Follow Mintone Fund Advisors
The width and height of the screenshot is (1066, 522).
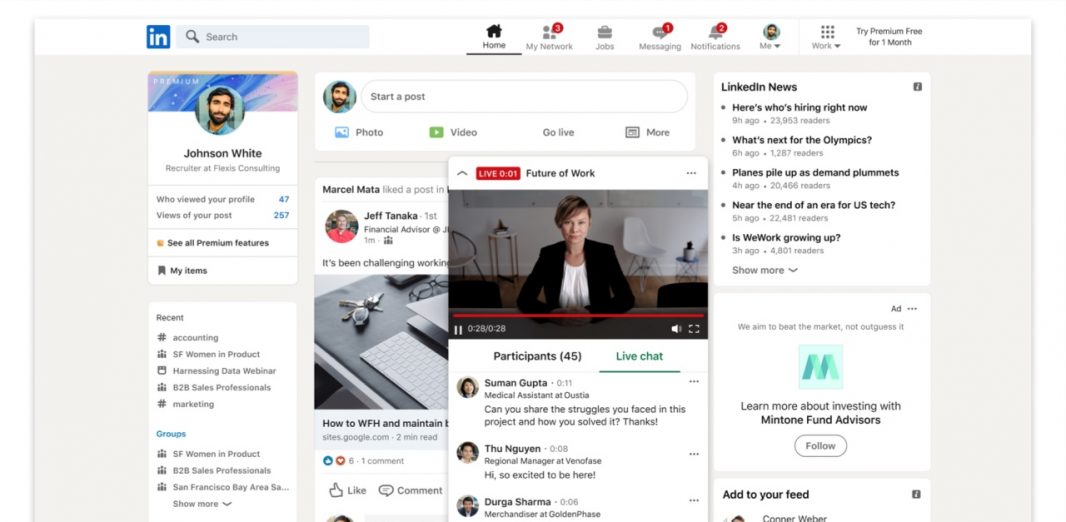pyautogui.click(x=821, y=446)
